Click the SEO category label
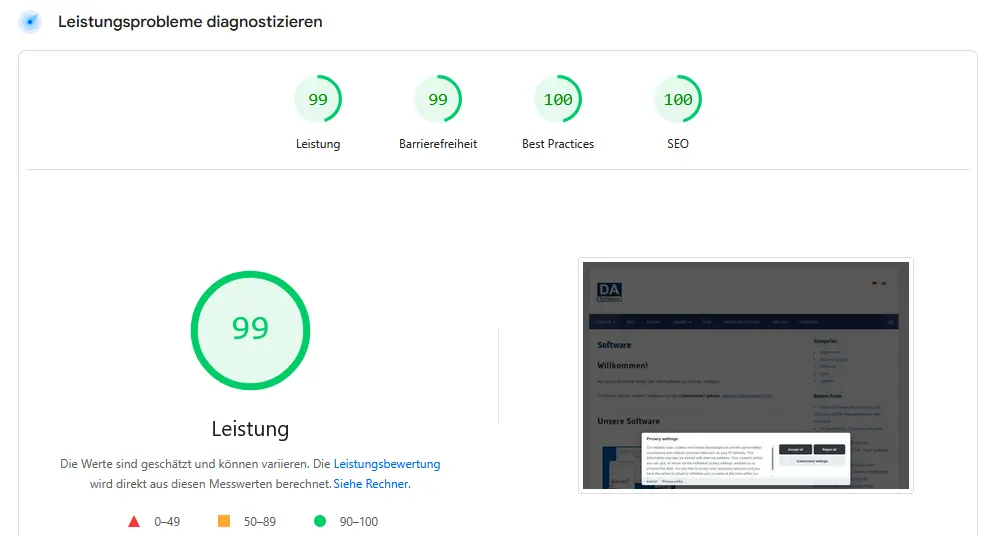 point(678,144)
